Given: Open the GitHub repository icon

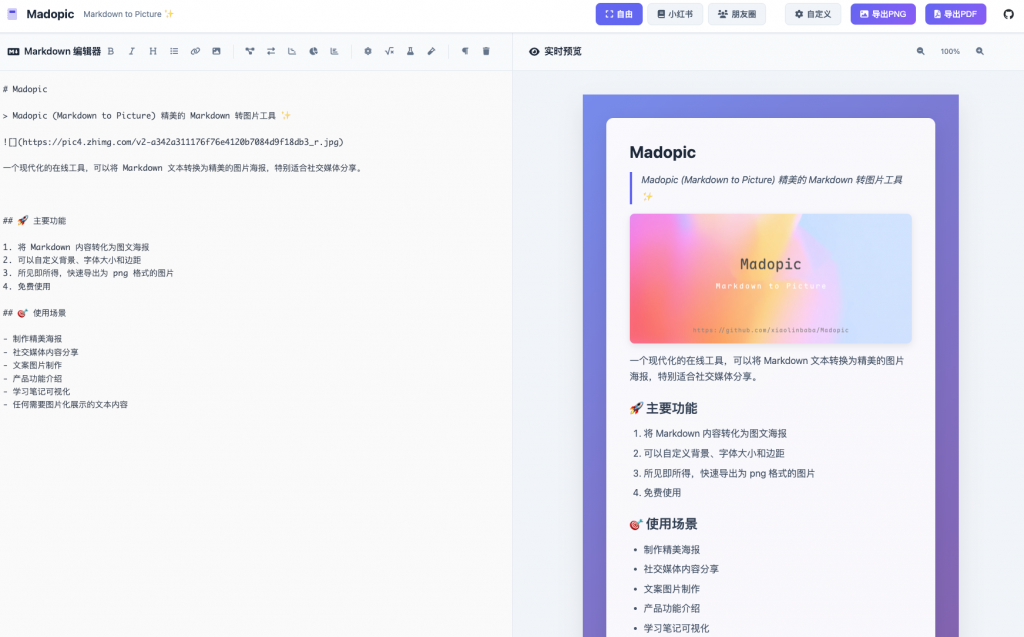Looking at the screenshot, I should (x=1009, y=14).
